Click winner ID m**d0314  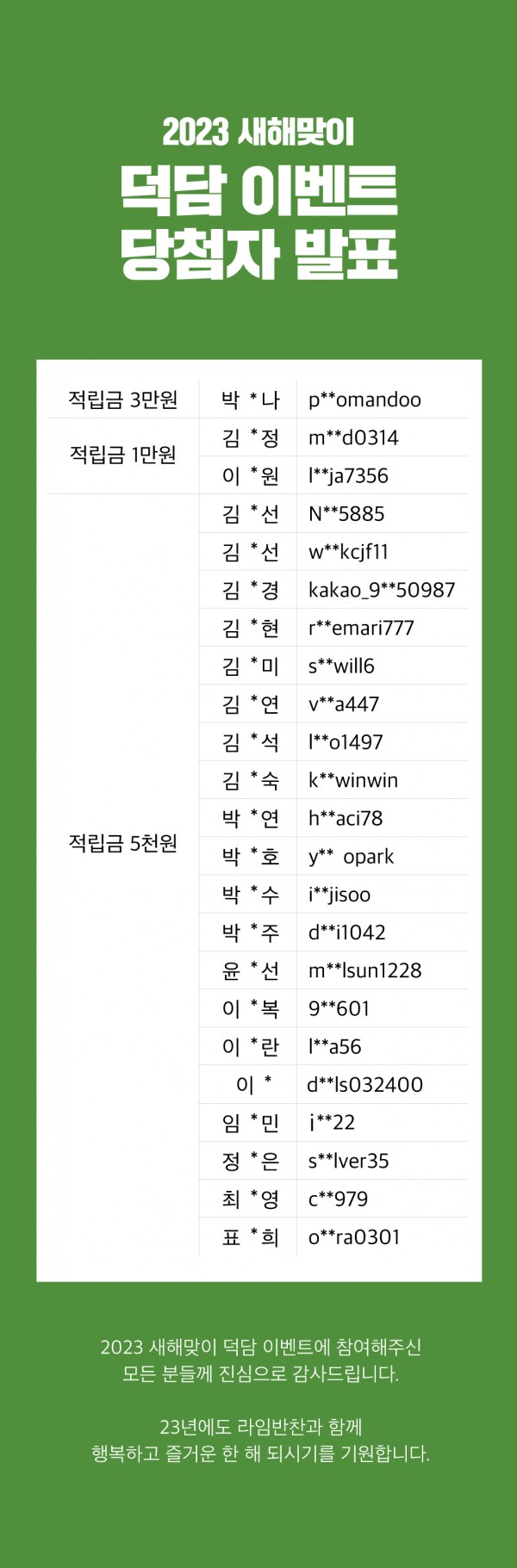pyautogui.click(x=353, y=437)
